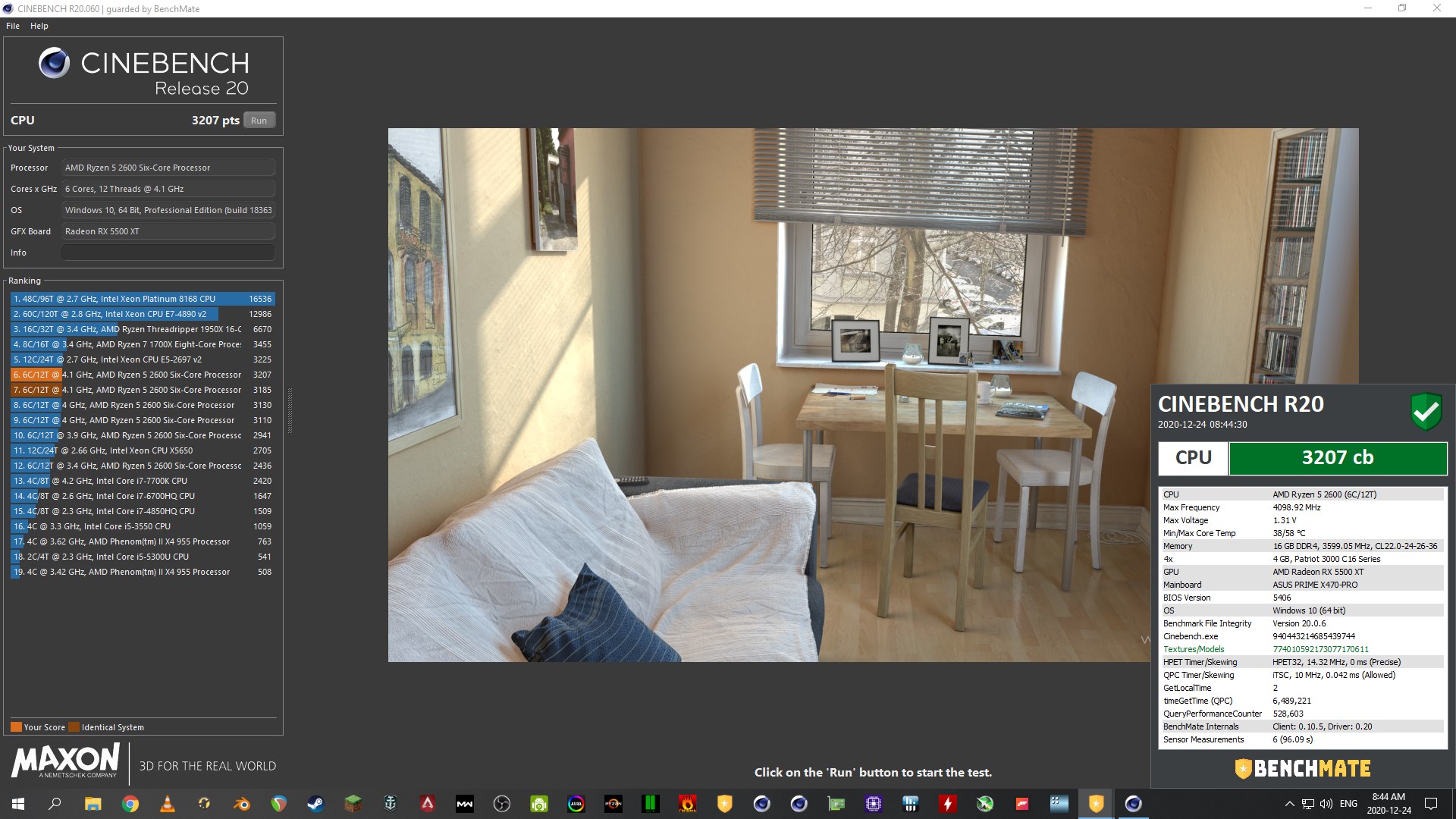The width and height of the screenshot is (1456, 819).
Task: Open the Aura RGB lighting app in taskbar
Action: 576,804
